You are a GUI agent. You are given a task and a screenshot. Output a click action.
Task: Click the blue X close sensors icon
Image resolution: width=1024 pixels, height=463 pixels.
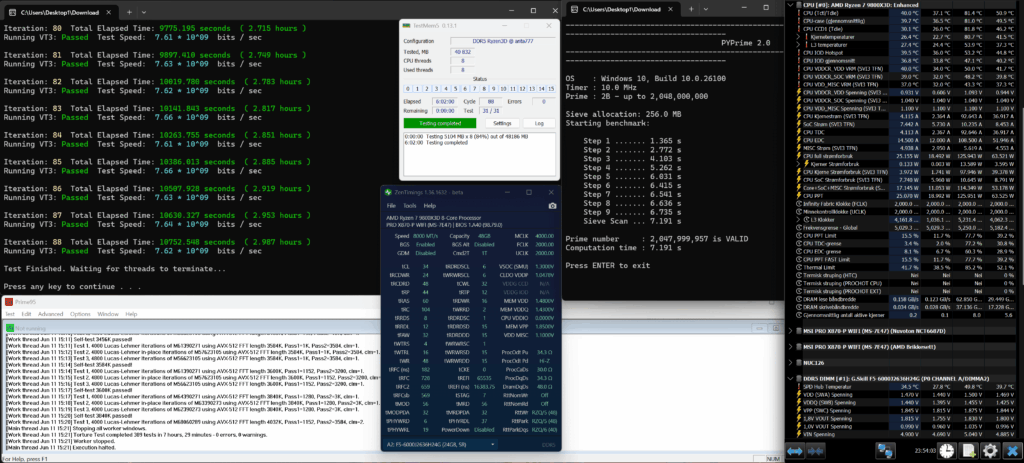[x=1012, y=451]
